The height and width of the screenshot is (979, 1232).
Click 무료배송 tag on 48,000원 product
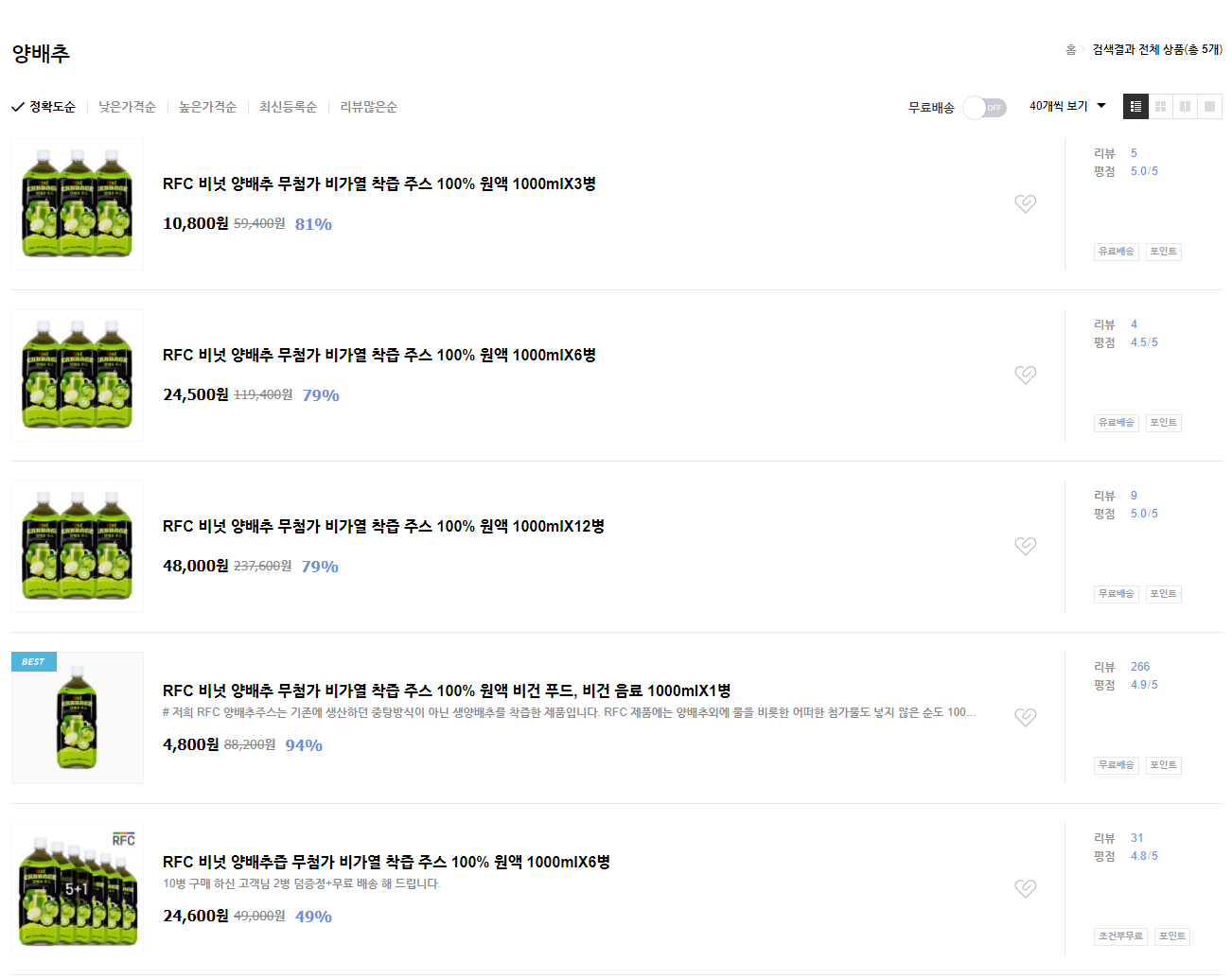[x=1117, y=594]
